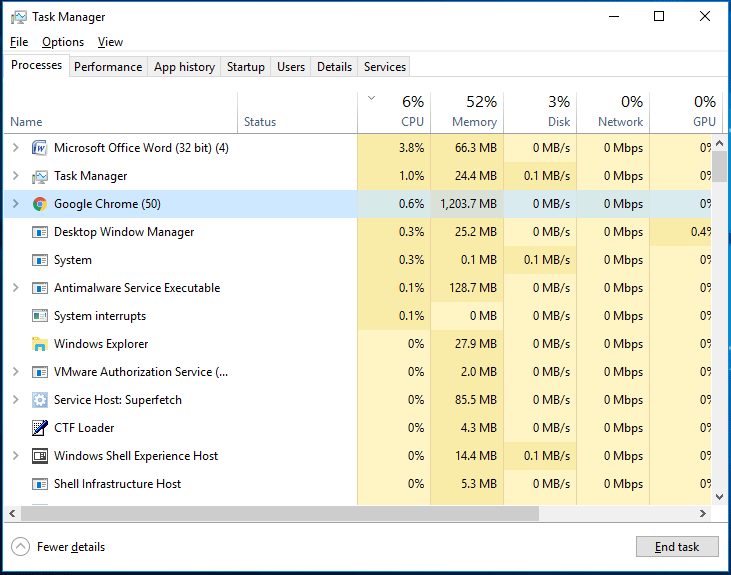
Task: Select the Shell Infrastructure Host process name
Action: pos(117,484)
